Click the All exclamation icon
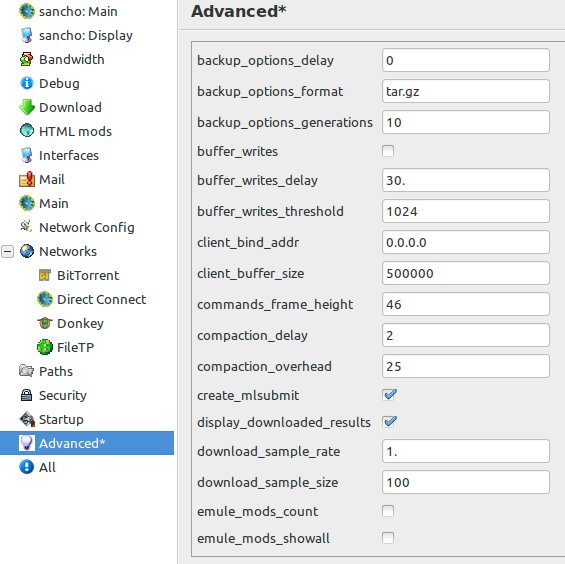565x564 pixels. point(27,467)
